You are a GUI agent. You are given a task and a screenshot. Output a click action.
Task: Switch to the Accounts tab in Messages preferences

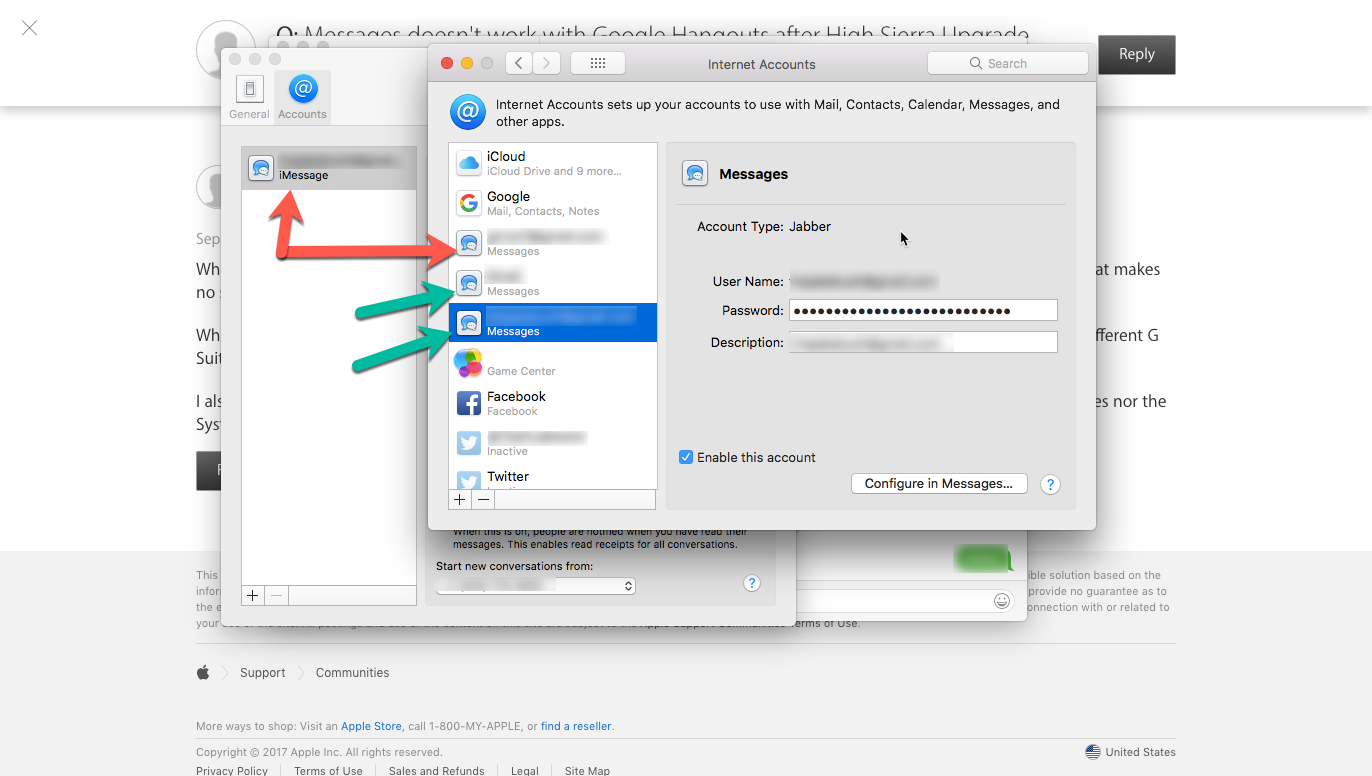click(x=302, y=97)
